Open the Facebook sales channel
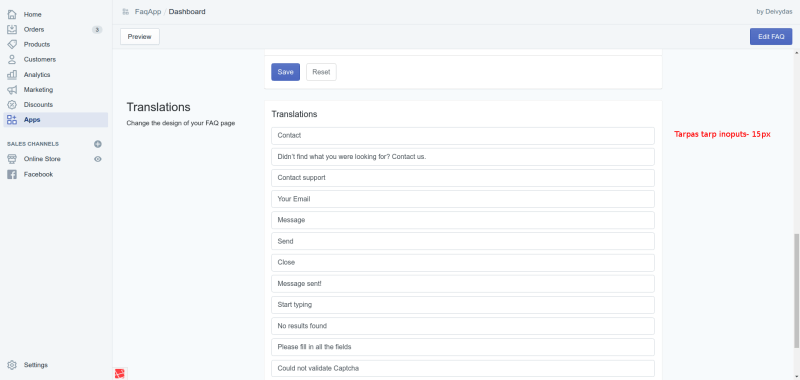This screenshot has width=800, height=380. tap(38, 174)
